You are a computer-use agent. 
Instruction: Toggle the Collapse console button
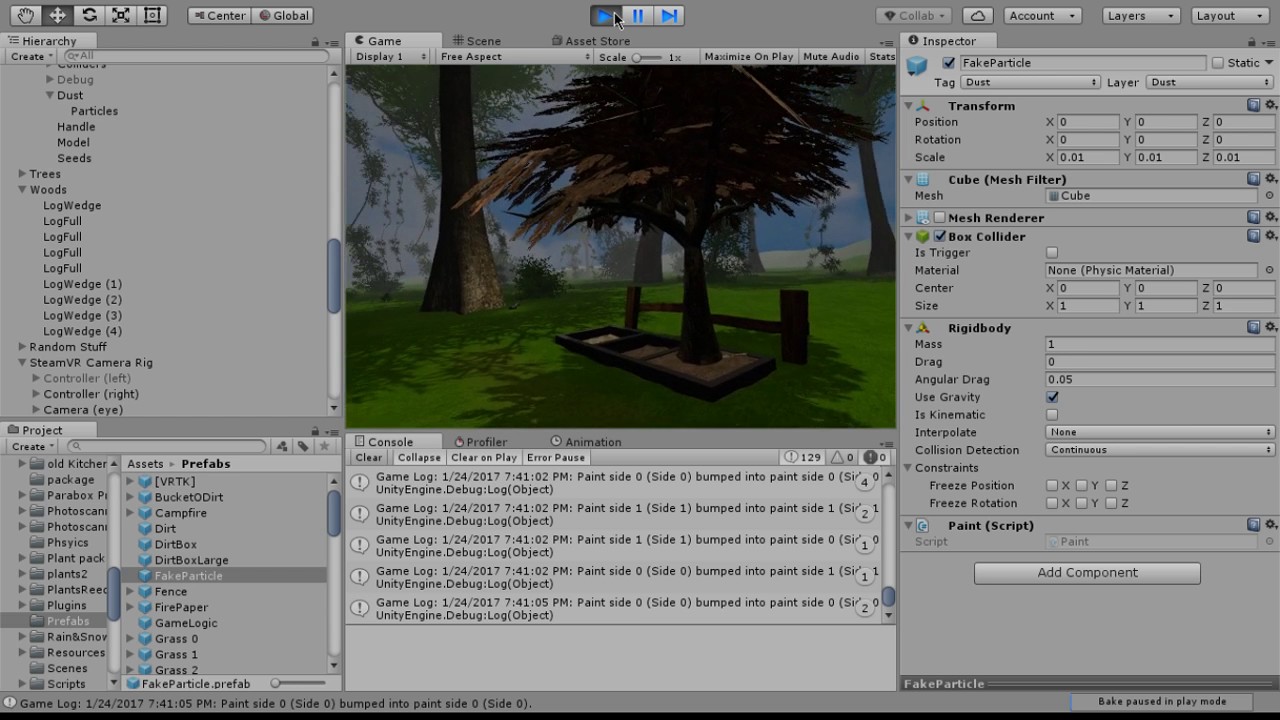419,457
